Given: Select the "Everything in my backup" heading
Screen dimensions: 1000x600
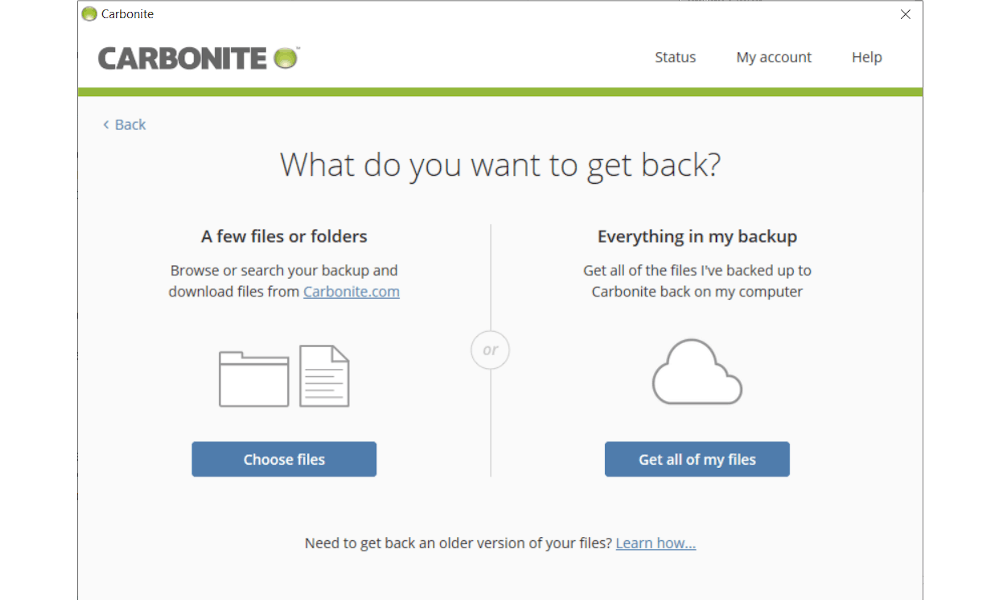Looking at the screenshot, I should pos(697,237).
